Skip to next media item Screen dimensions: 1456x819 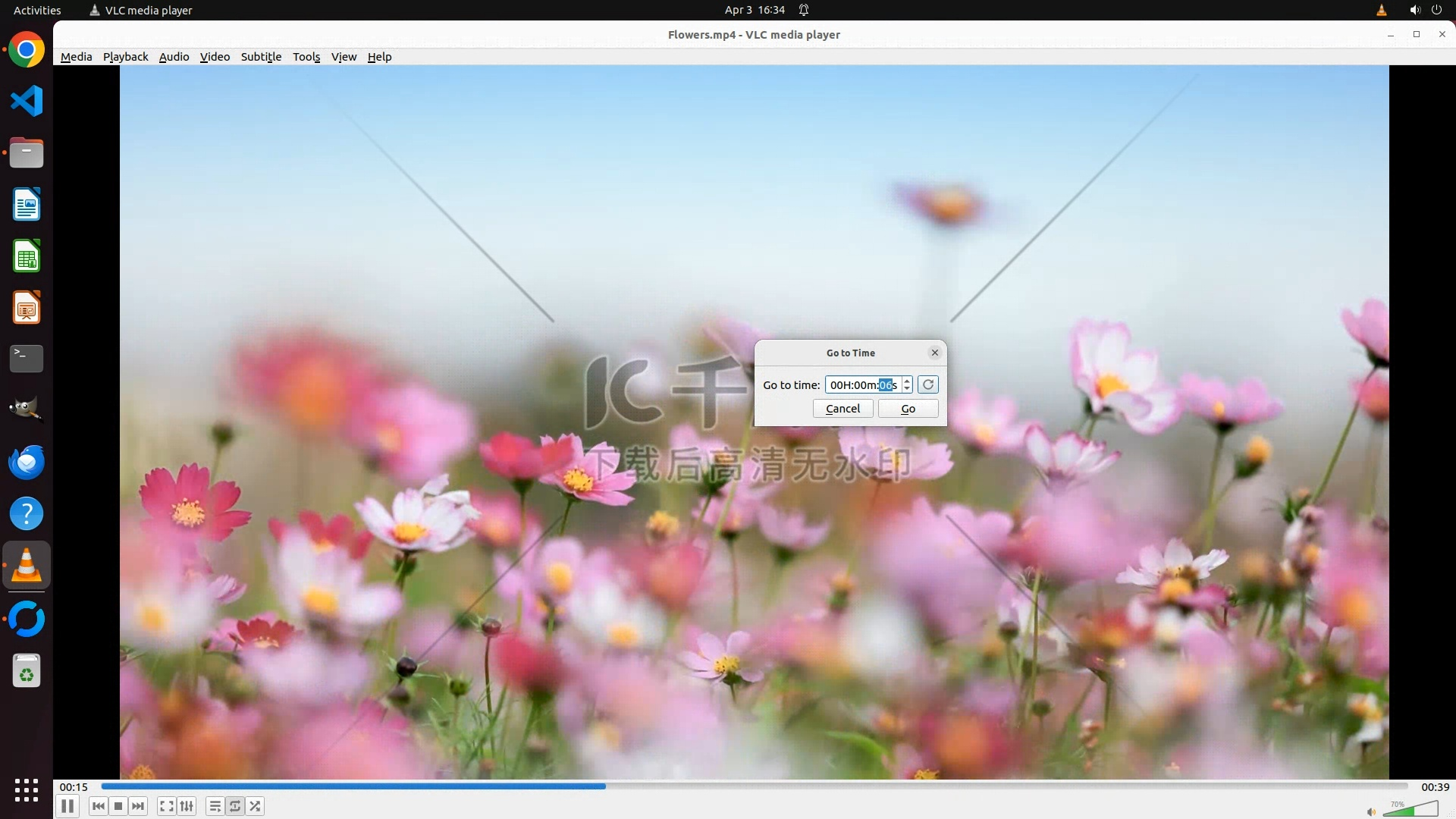point(138,806)
